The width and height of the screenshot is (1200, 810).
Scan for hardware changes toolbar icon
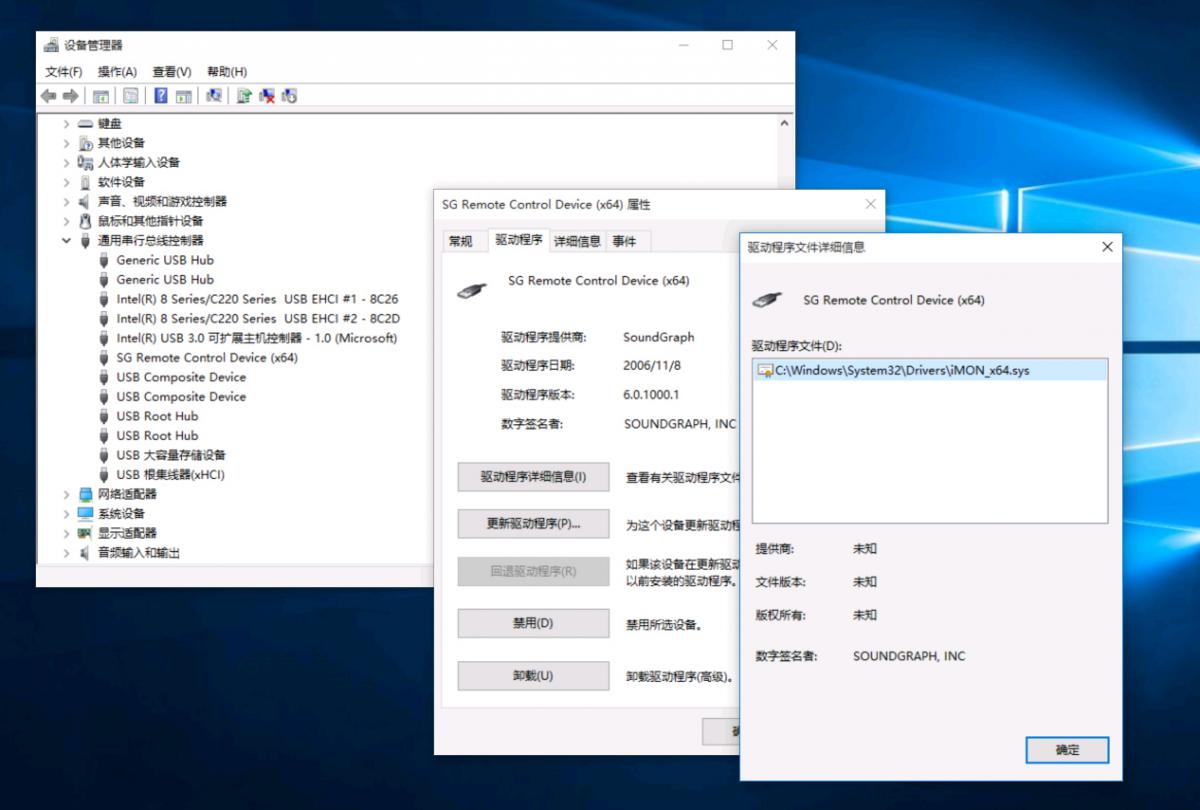click(214, 96)
